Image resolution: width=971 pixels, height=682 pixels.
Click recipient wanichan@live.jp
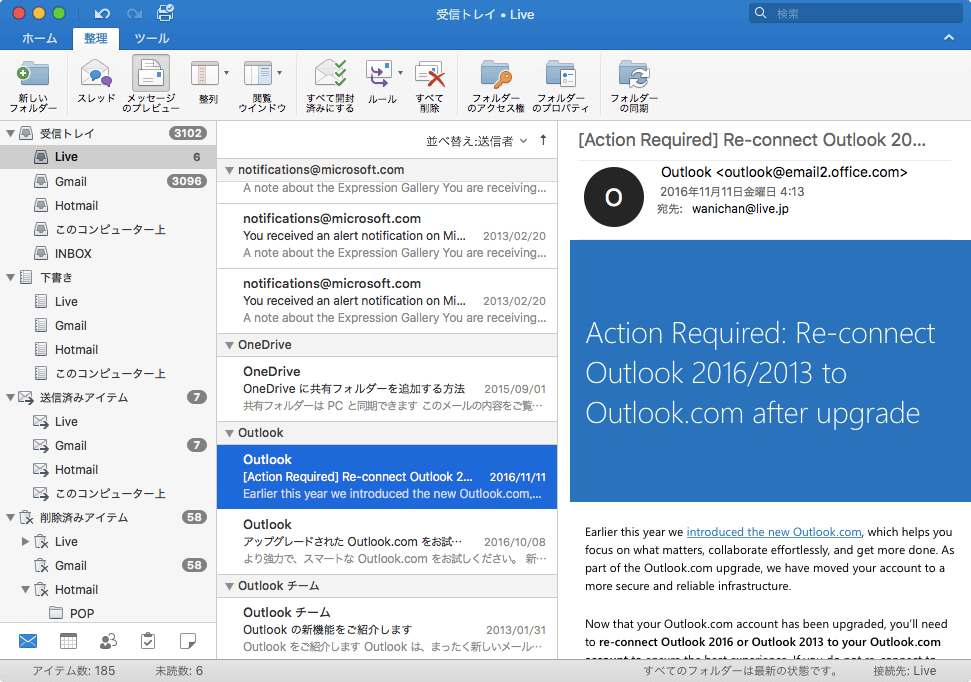[740, 209]
